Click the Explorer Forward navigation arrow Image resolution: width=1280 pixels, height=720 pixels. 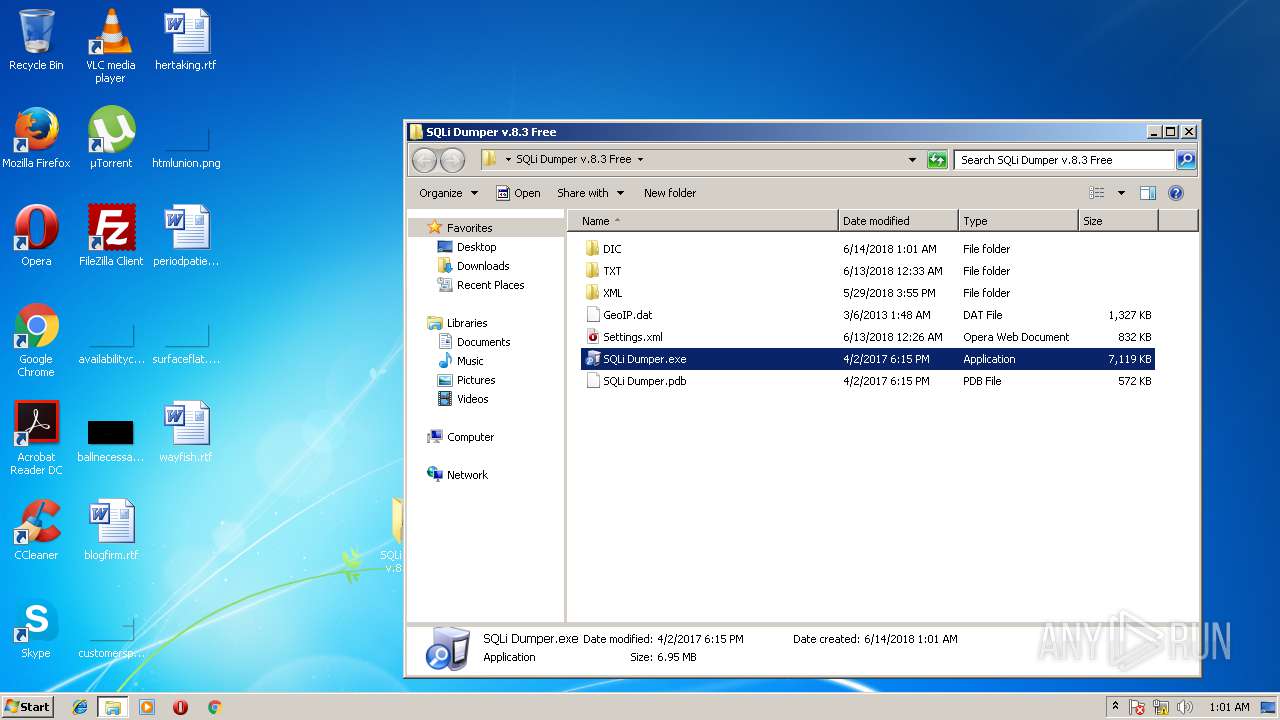click(x=452, y=160)
